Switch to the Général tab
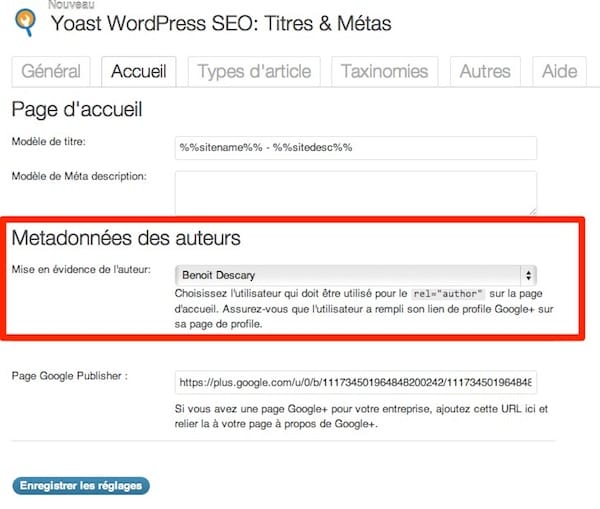Screen dimensions: 600x509 coord(50,72)
